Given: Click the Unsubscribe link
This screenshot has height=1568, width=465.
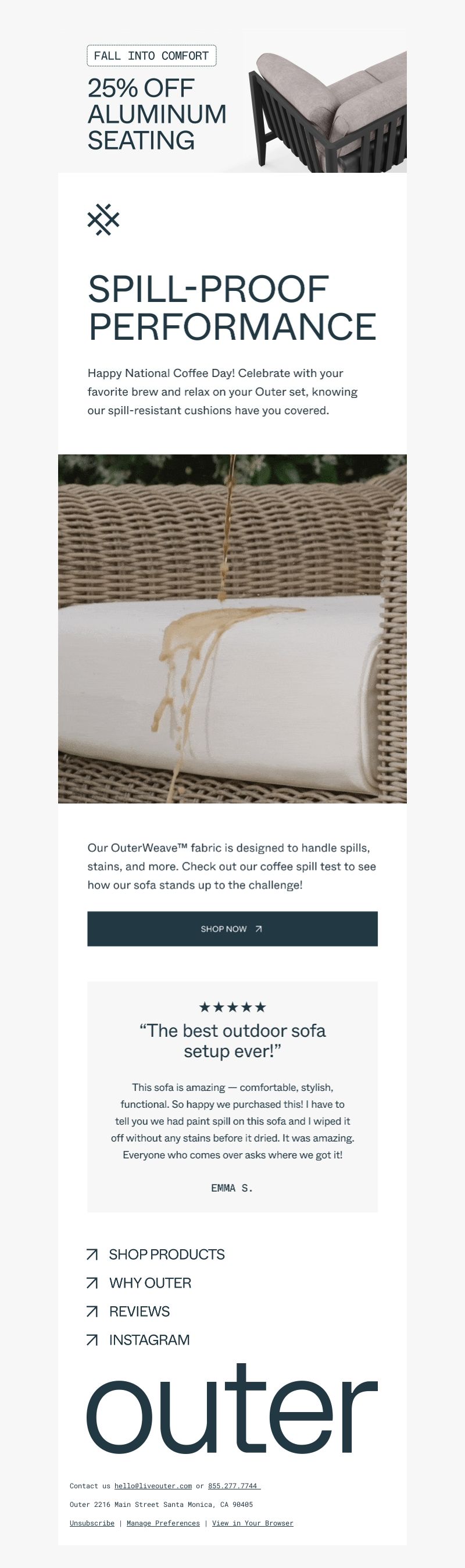Looking at the screenshot, I should tap(92, 1523).
